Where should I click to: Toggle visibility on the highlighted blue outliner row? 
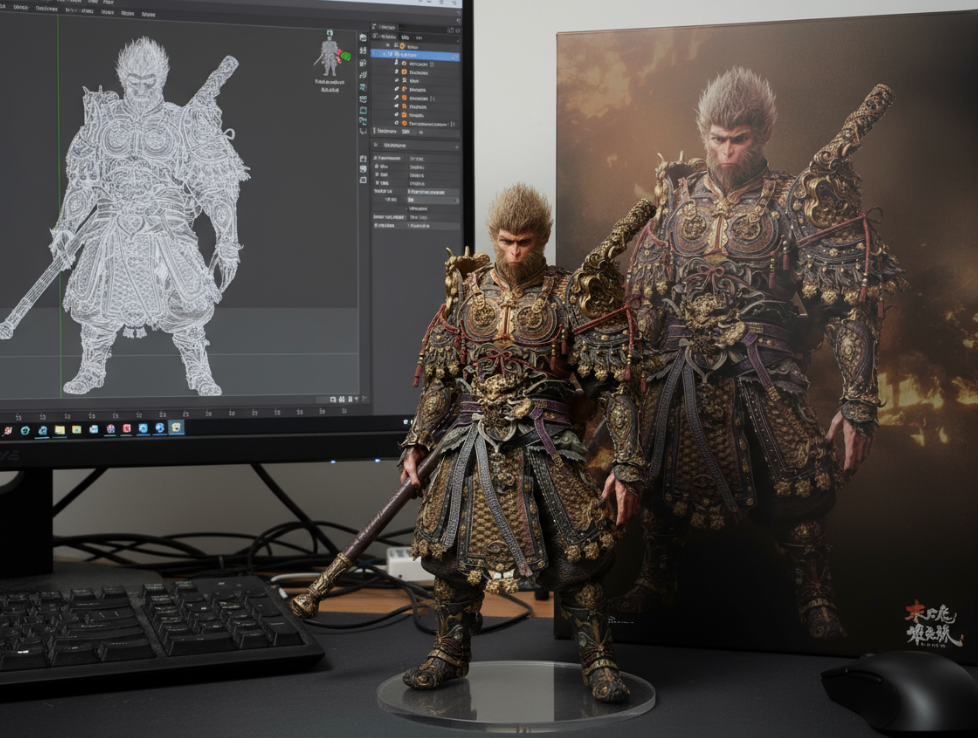coord(453,55)
